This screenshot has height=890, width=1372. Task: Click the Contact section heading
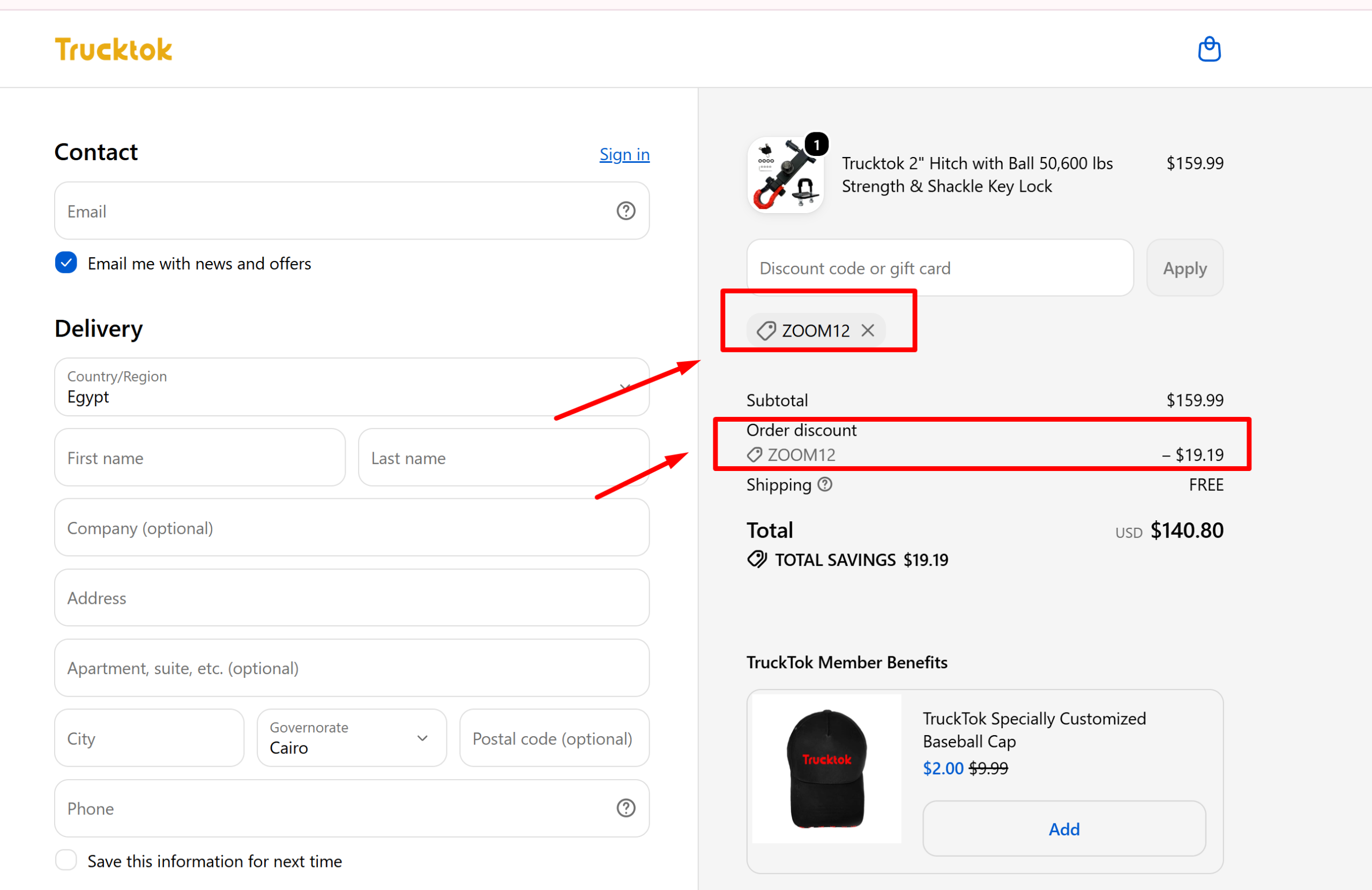click(x=96, y=152)
